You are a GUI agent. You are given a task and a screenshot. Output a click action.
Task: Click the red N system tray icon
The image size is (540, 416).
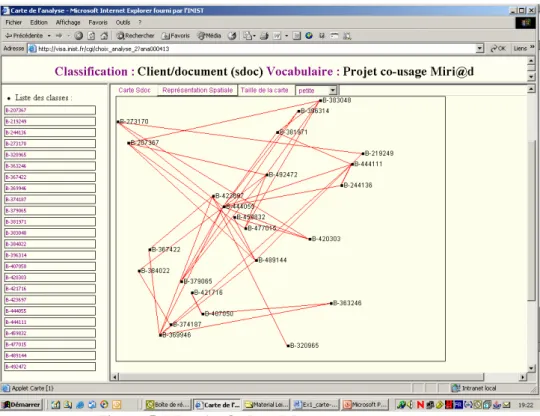click(420, 405)
